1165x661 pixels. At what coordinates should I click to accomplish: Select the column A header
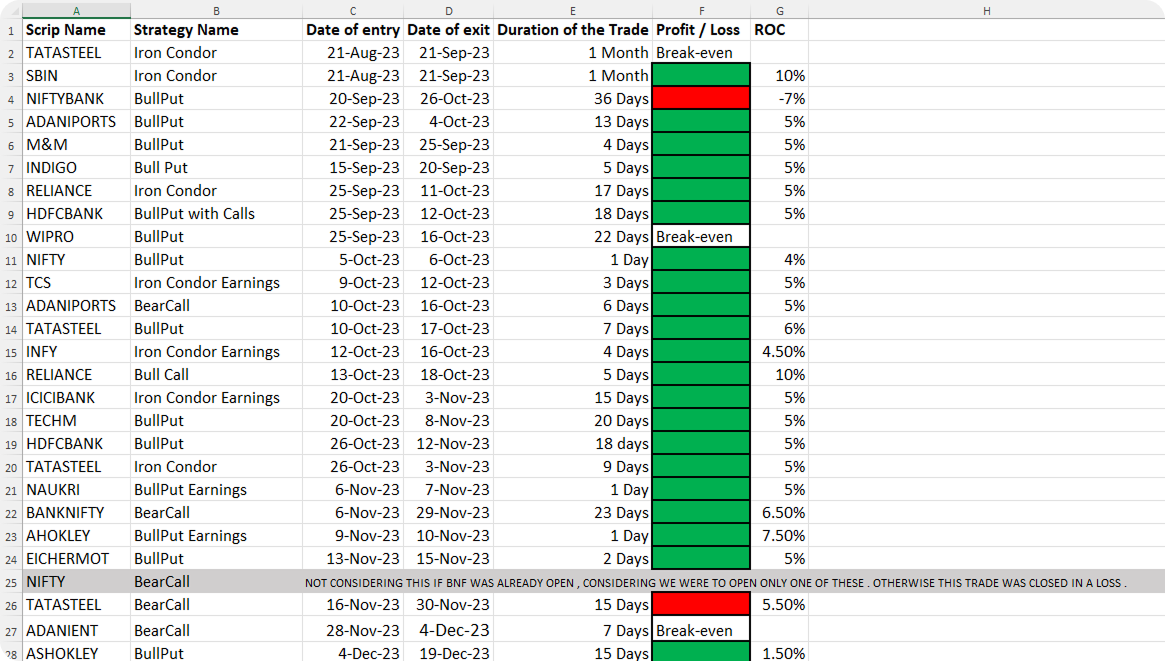(x=76, y=10)
